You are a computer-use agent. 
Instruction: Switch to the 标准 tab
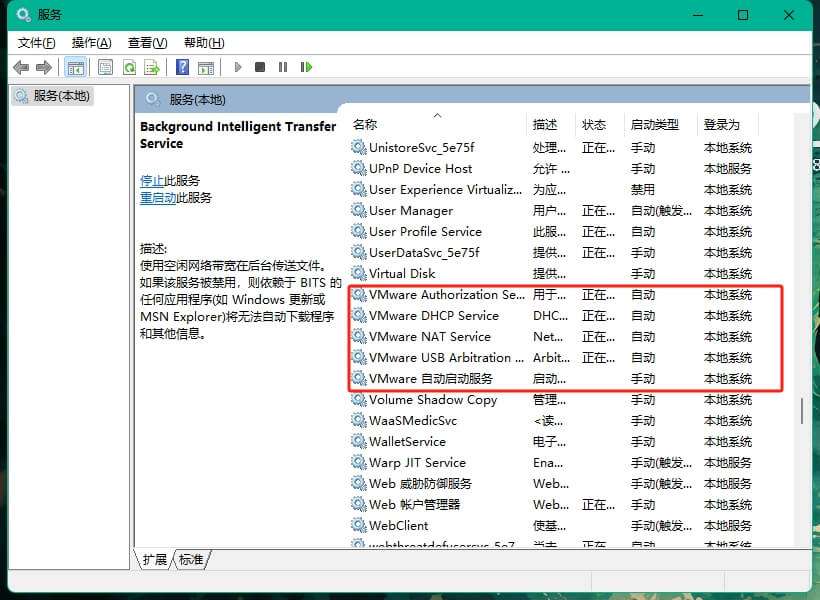191,559
